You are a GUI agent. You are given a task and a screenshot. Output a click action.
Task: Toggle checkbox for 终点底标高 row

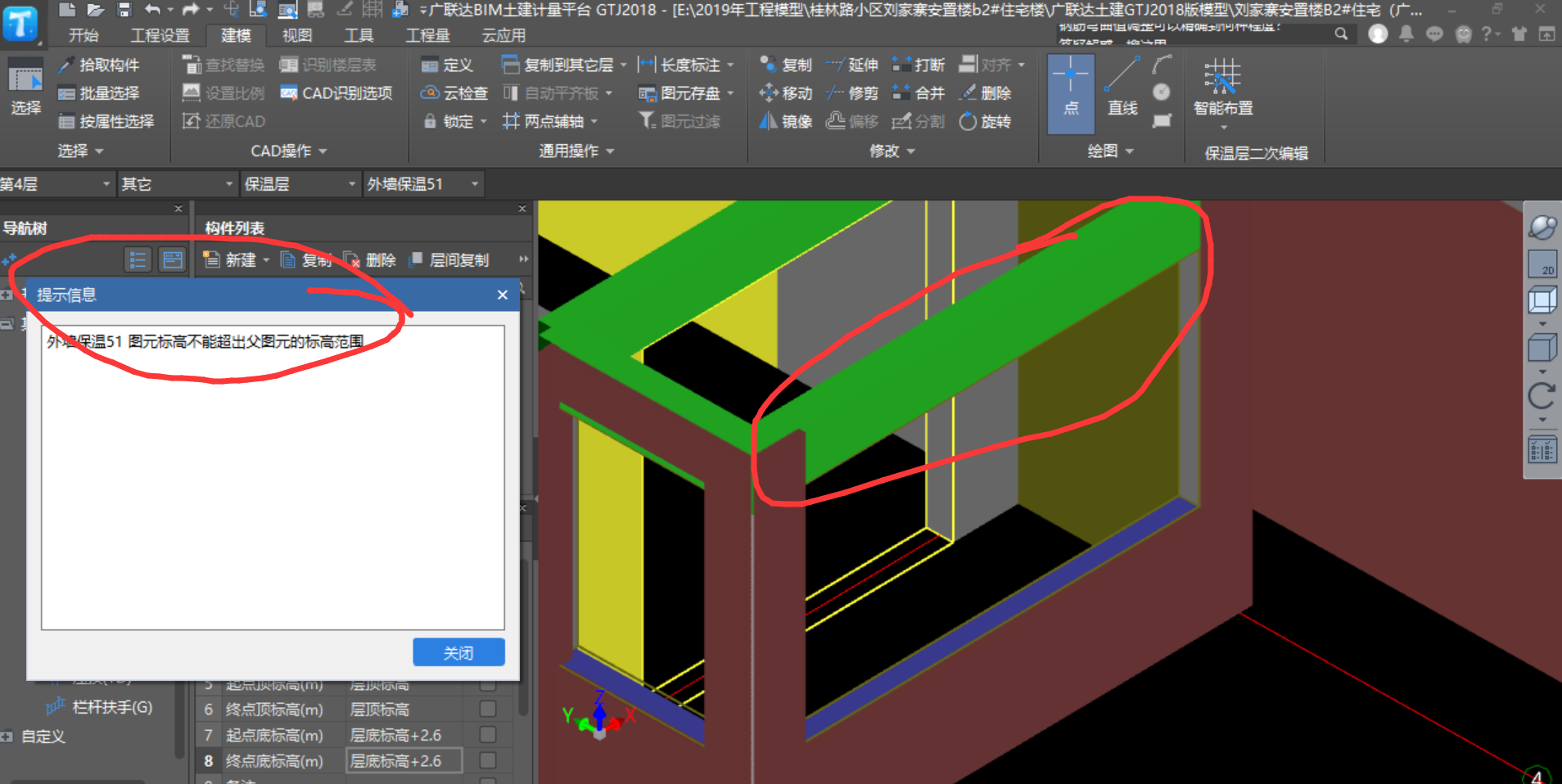(488, 761)
